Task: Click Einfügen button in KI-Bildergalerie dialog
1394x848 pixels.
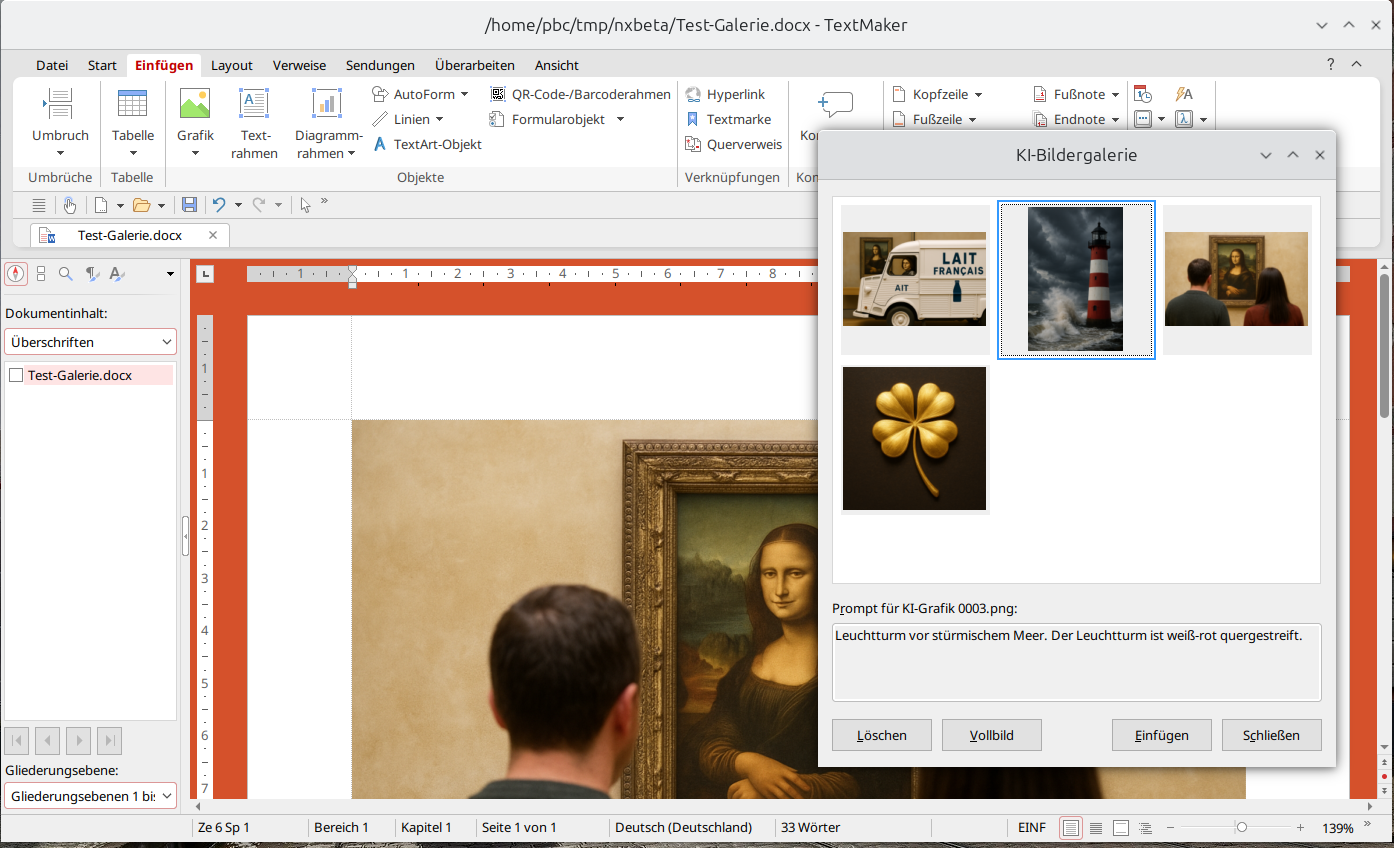Action: (1162, 735)
